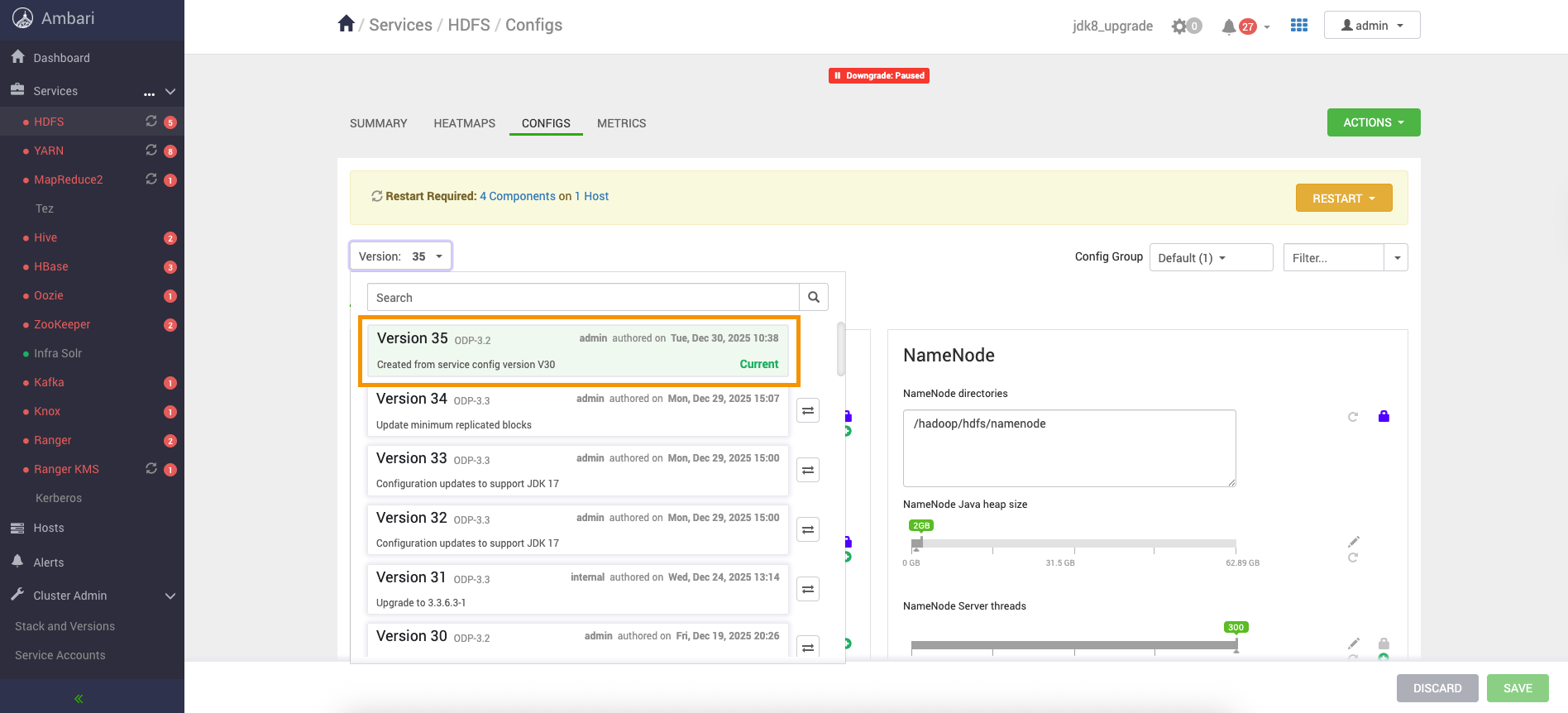
Task: Open the alerts bell with 27 badge
Action: [1230, 26]
